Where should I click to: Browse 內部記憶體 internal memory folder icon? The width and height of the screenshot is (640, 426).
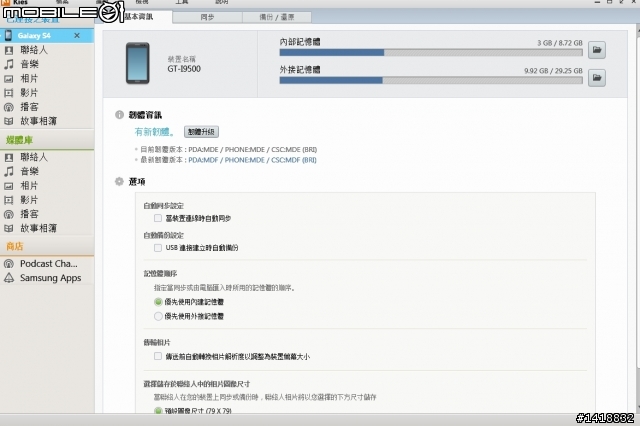click(x=597, y=50)
